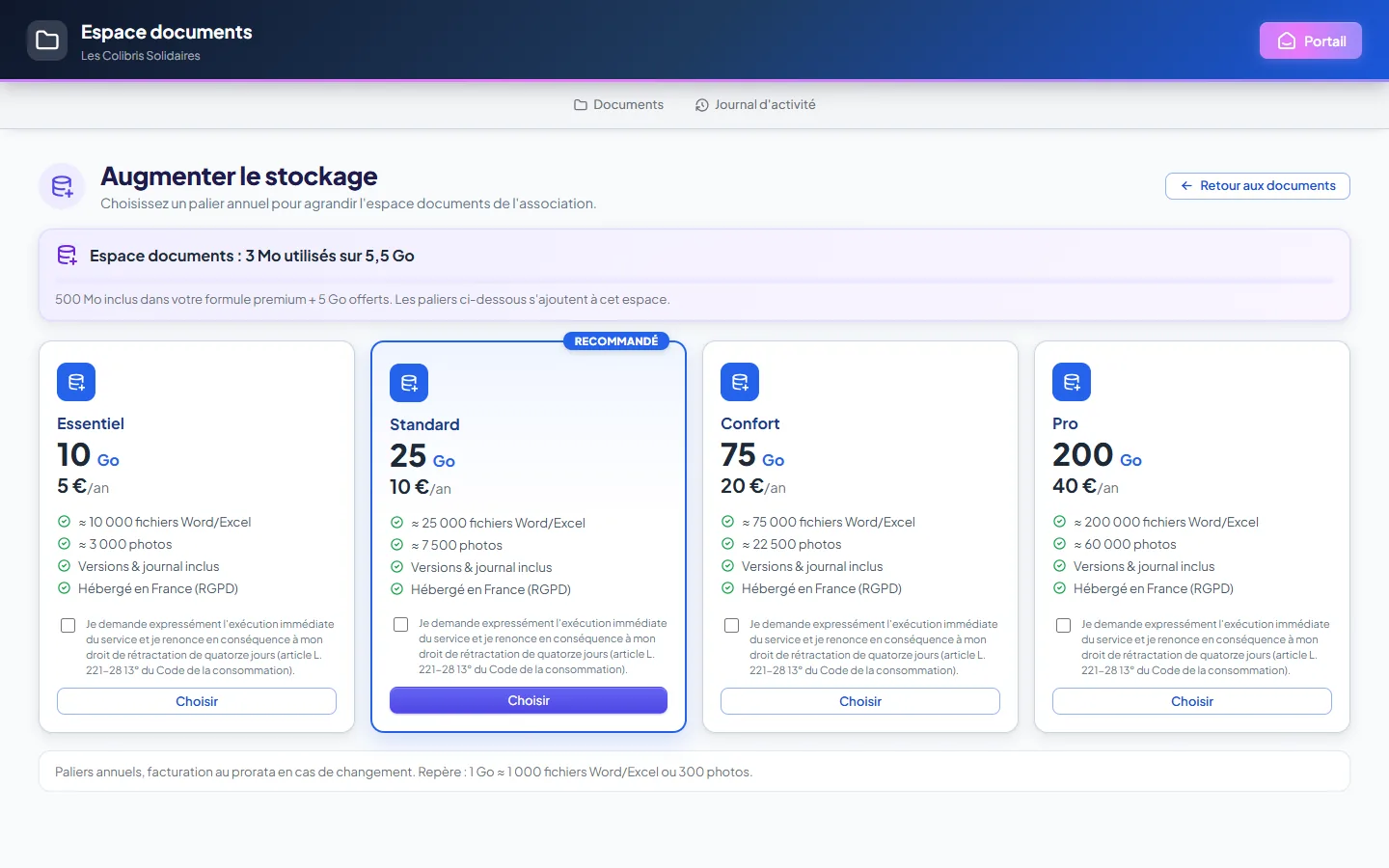Viewport: 1389px width, 868px height.
Task: Tick the retraction waiver checkbox for Essentiel
Action: 68,625
